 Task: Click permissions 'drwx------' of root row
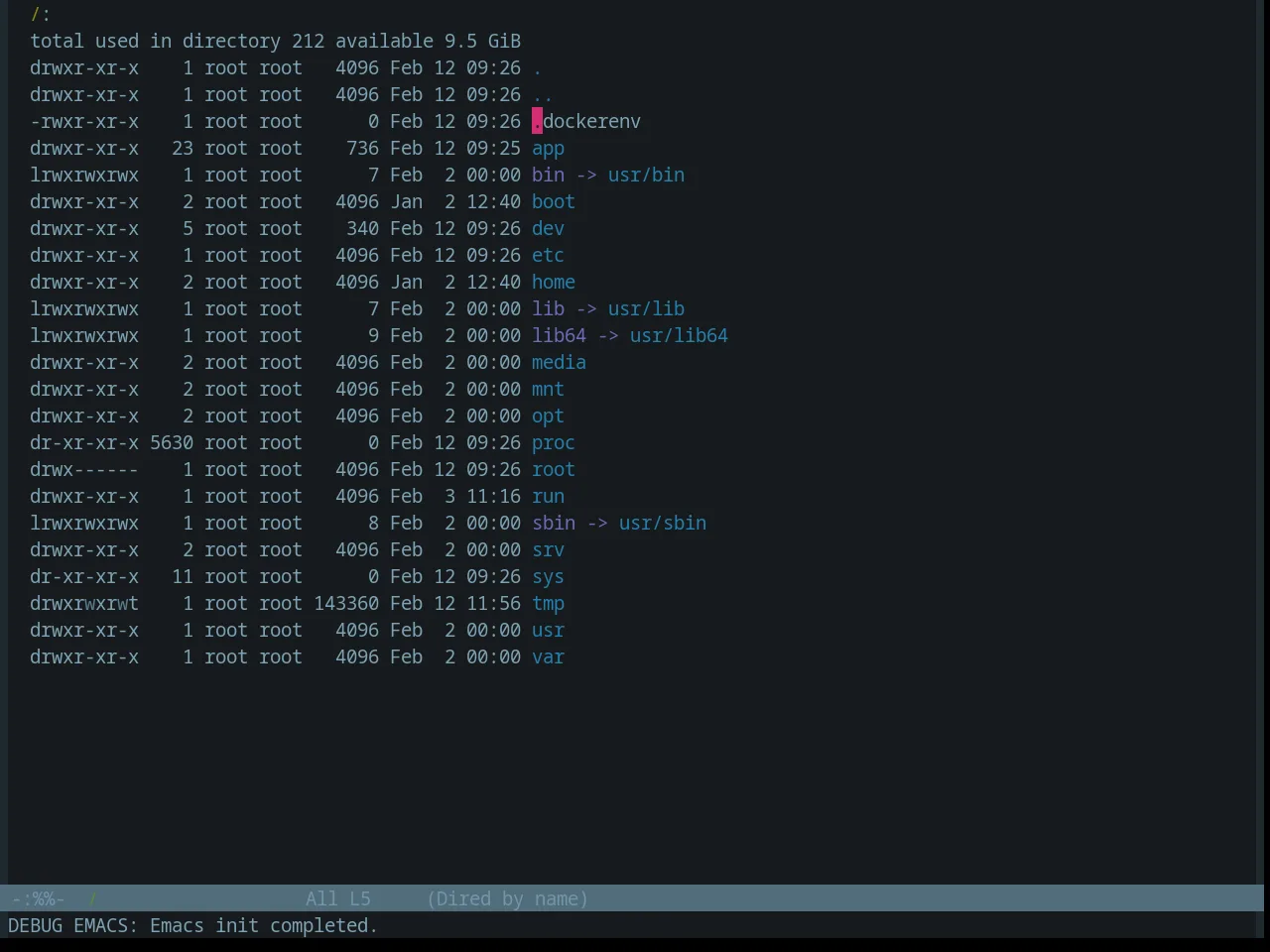[x=84, y=470]
